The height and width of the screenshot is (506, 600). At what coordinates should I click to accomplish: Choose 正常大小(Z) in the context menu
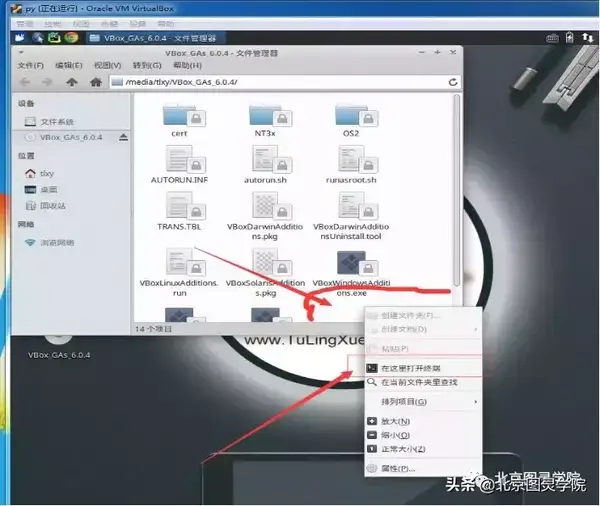(x=423, y=449)
